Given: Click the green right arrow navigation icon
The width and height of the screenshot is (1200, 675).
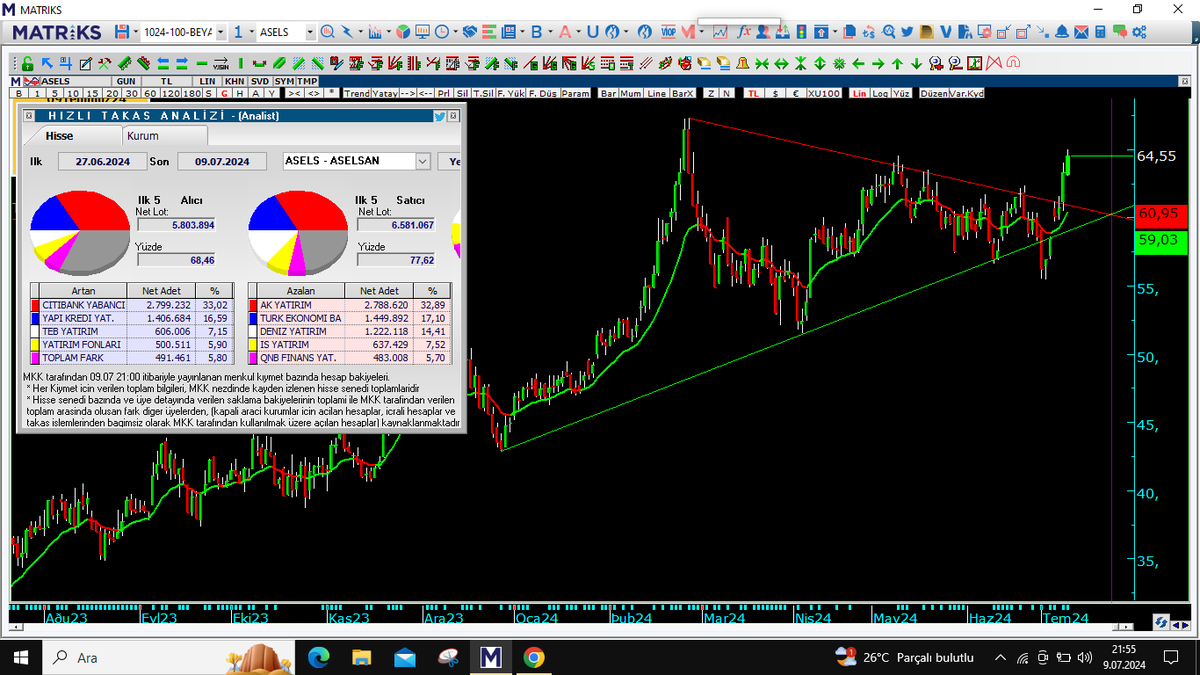Looking at the screenshot, I should pyautogui.click(x=878, y=64).
